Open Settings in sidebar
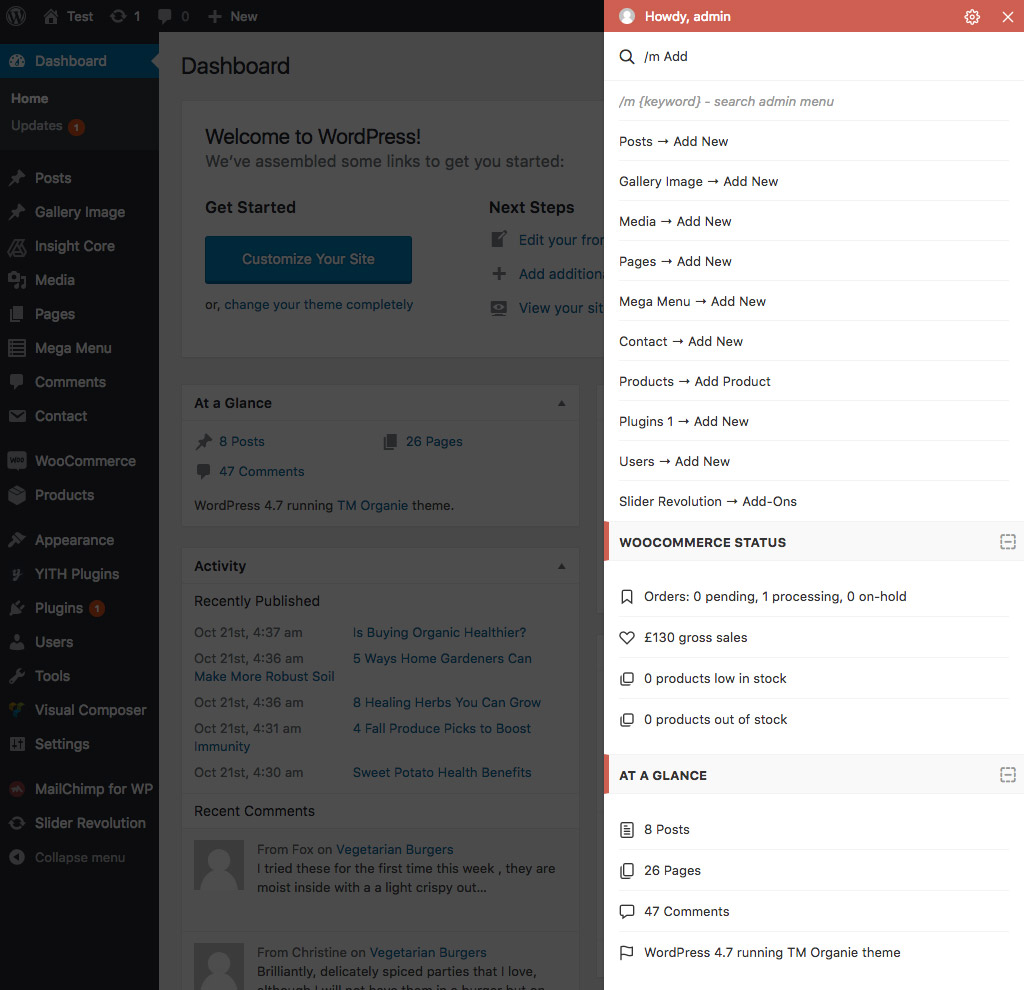Viewport: 1024px width, 990px height. 79,744
